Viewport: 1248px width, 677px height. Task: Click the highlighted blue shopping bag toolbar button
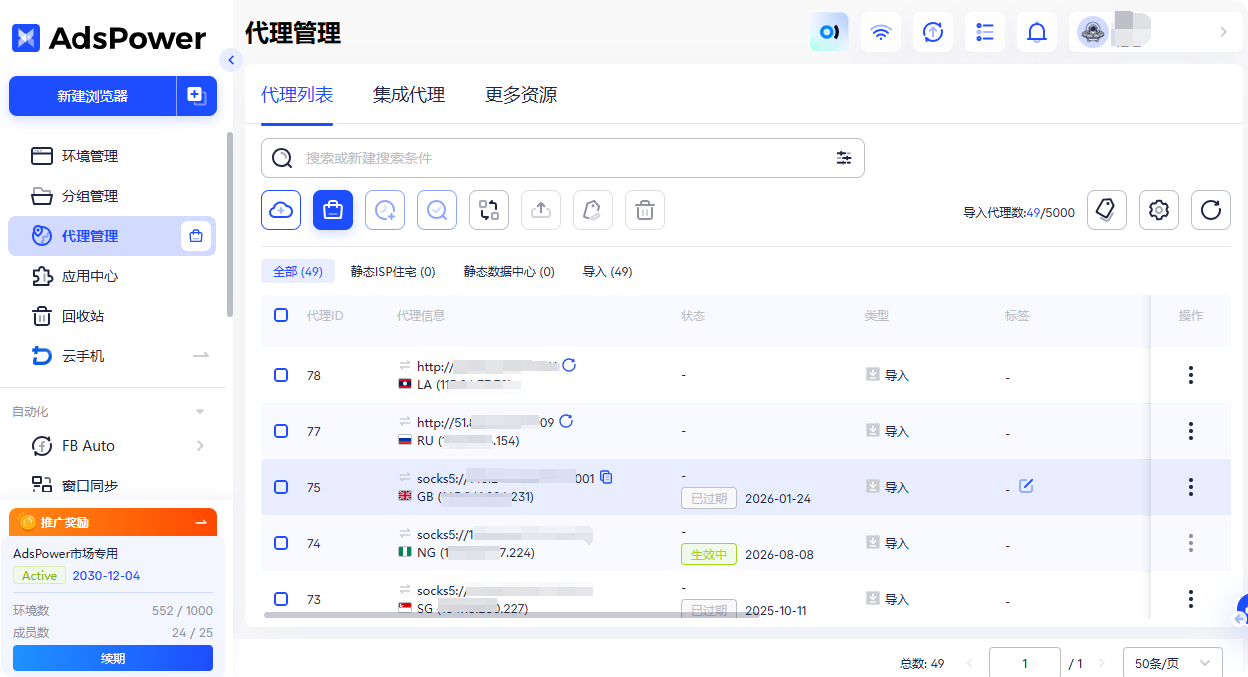pyautogui.click(x=333, y=210)
